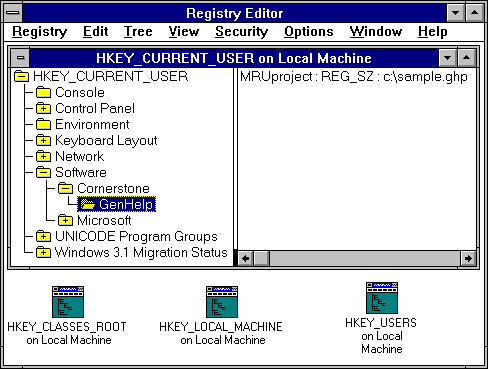Expand the Keyboard Layout key

[43, 140]
